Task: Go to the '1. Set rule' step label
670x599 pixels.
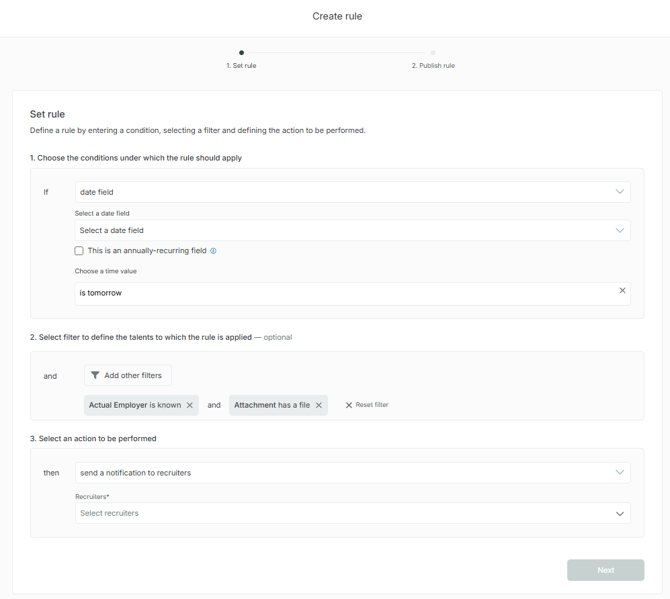Action: coord(241,66)
